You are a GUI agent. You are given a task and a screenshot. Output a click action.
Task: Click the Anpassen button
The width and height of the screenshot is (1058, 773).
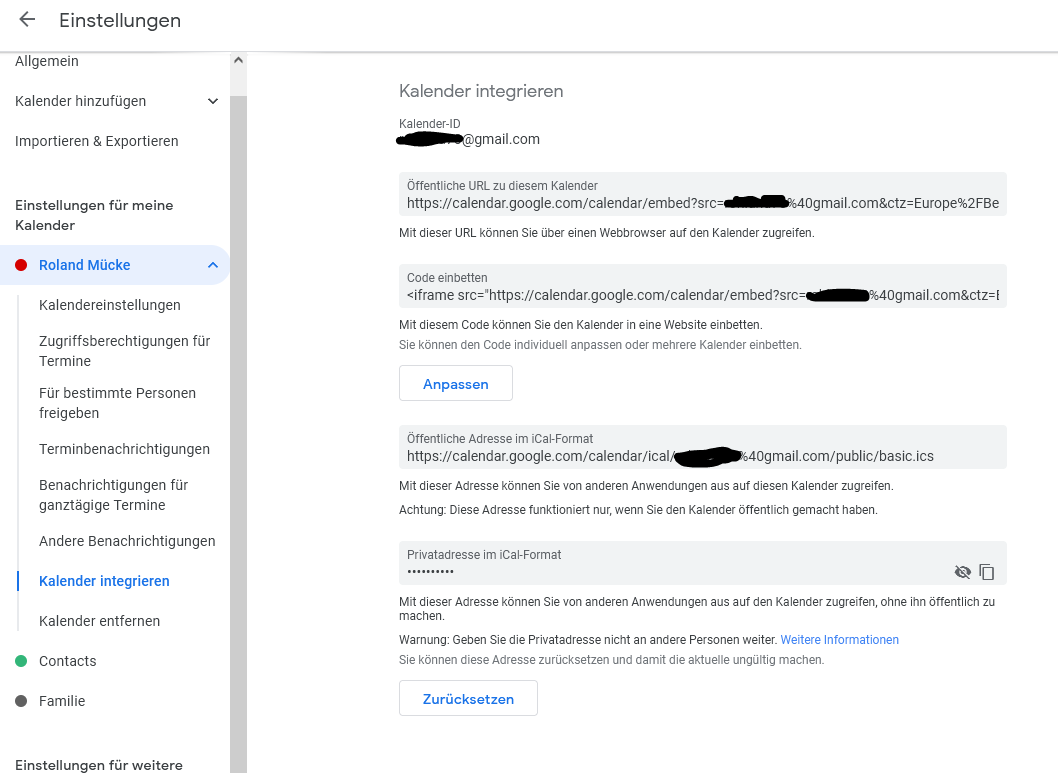point(455,383)
